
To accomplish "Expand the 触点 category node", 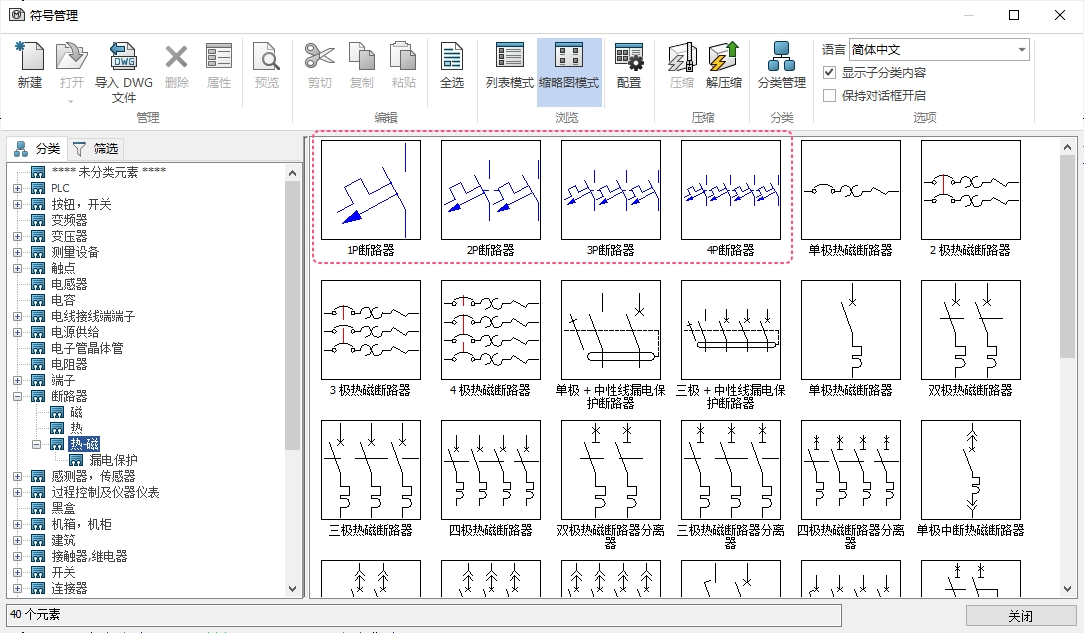I will [17, 268].
